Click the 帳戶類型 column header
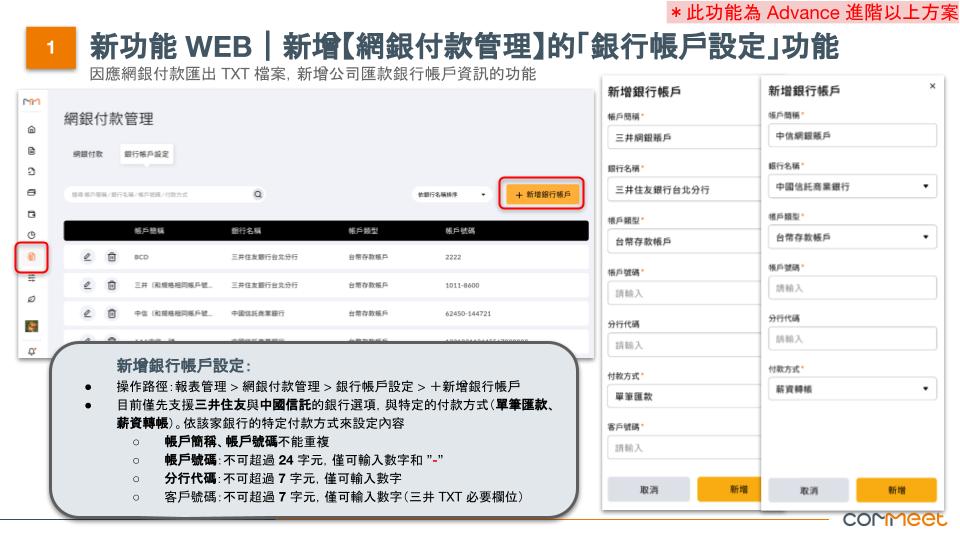The height and width of the screenshot is (540, 960). click(363, 231)
